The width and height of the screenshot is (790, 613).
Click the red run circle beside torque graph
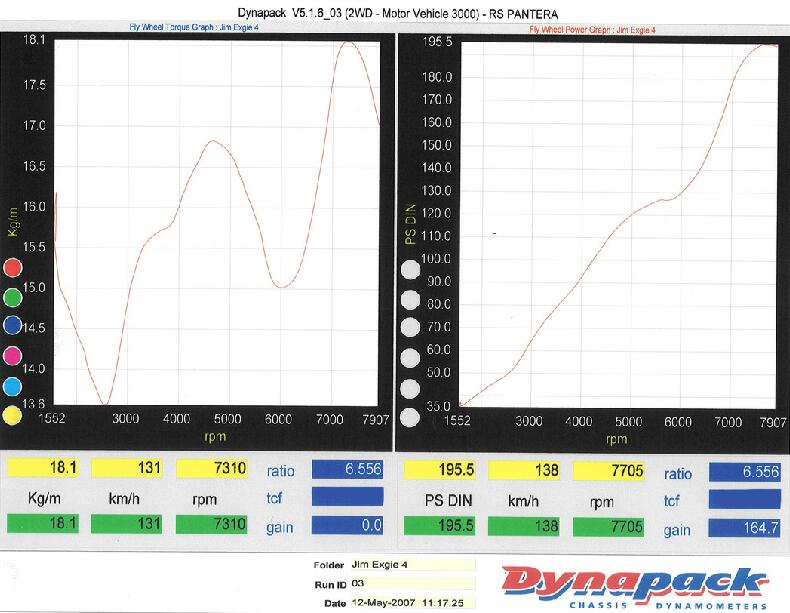(x=13, y=268)
